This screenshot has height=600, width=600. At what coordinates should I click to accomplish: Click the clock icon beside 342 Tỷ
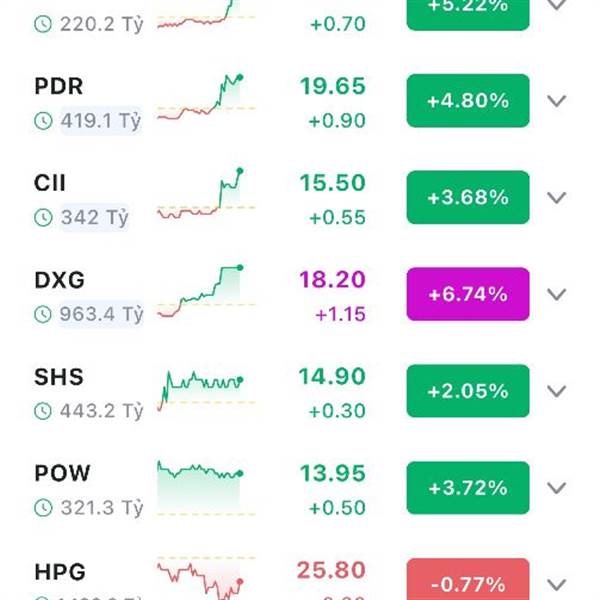[43, 218]
